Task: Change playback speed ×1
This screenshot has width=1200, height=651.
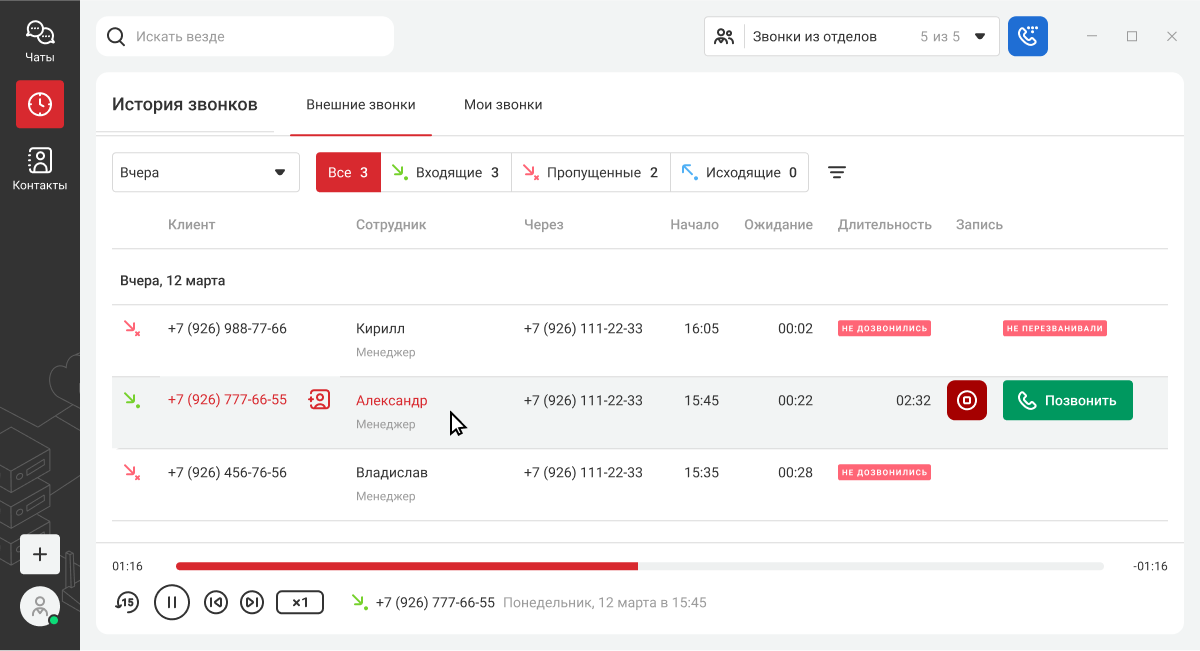Action: [x=300, y=602]
